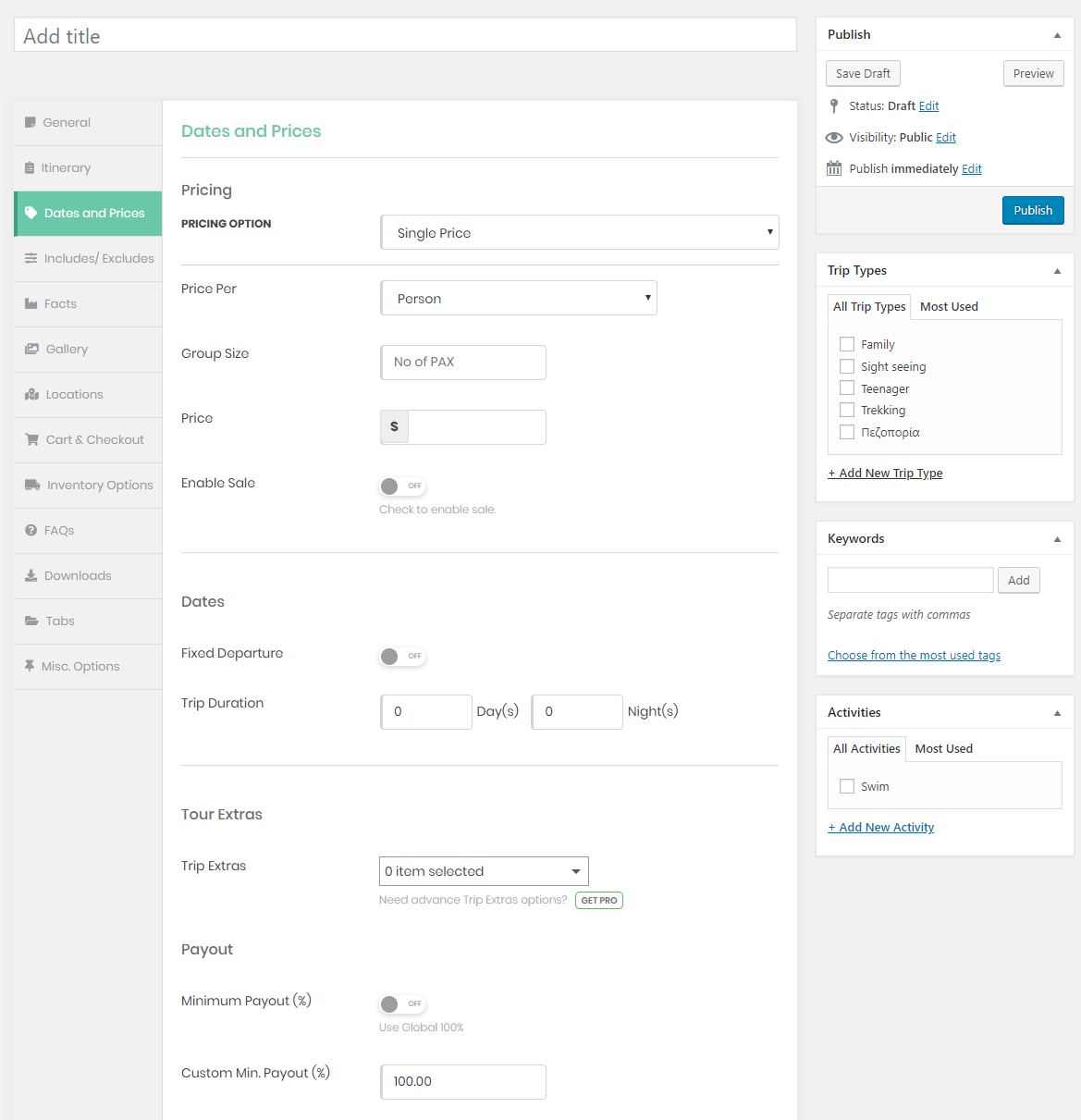1081x1120 pixels.
Task: Click the Cart & Checkout cart icon
Action: point(32,439)
